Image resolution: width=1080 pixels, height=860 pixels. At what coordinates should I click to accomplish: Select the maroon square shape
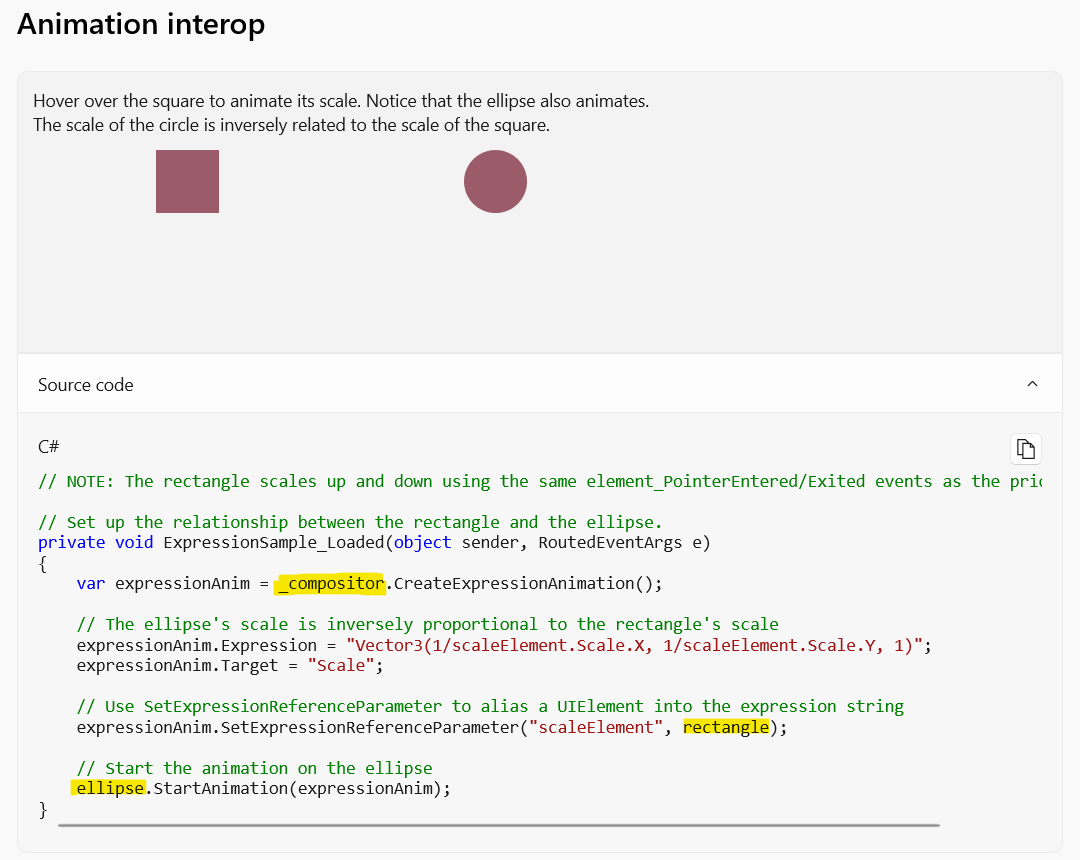tap(187, 181)
